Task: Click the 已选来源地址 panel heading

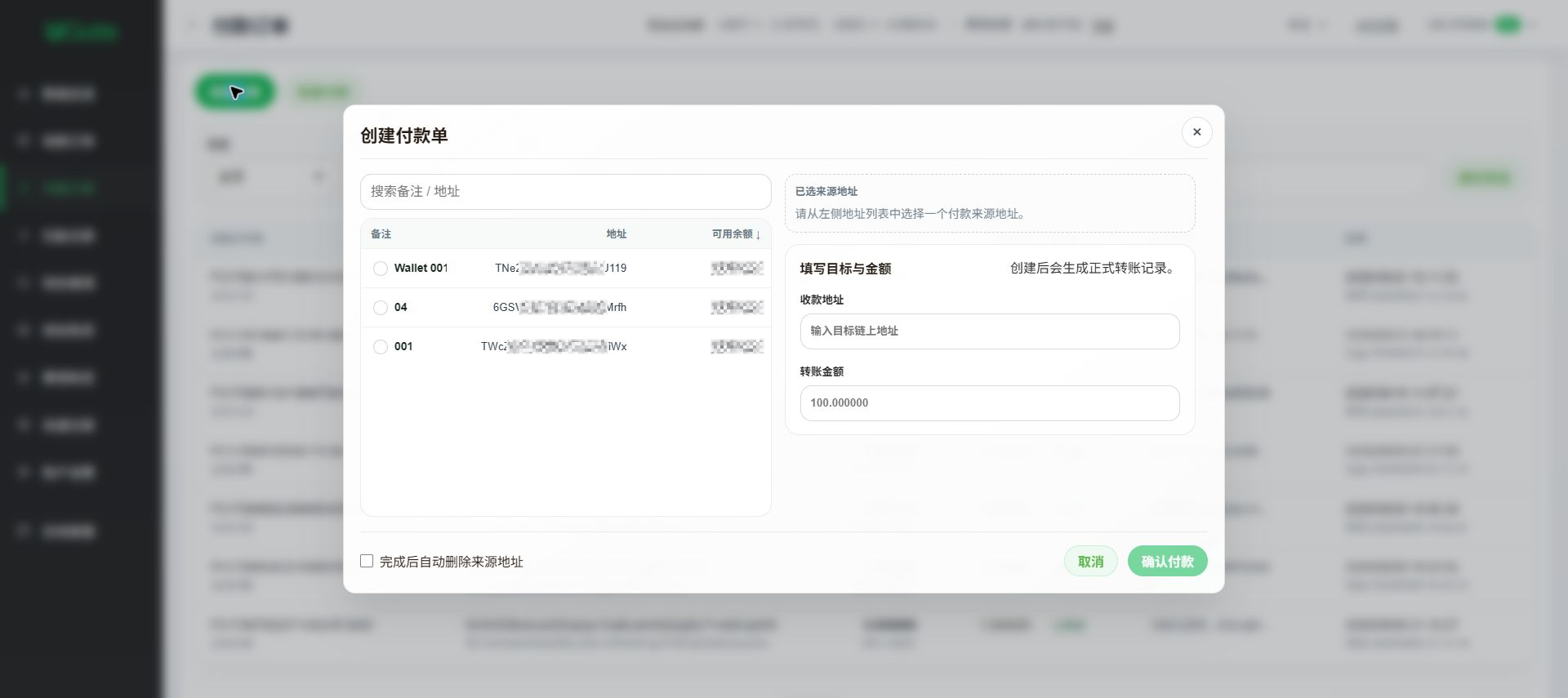Action: point(826,191)
